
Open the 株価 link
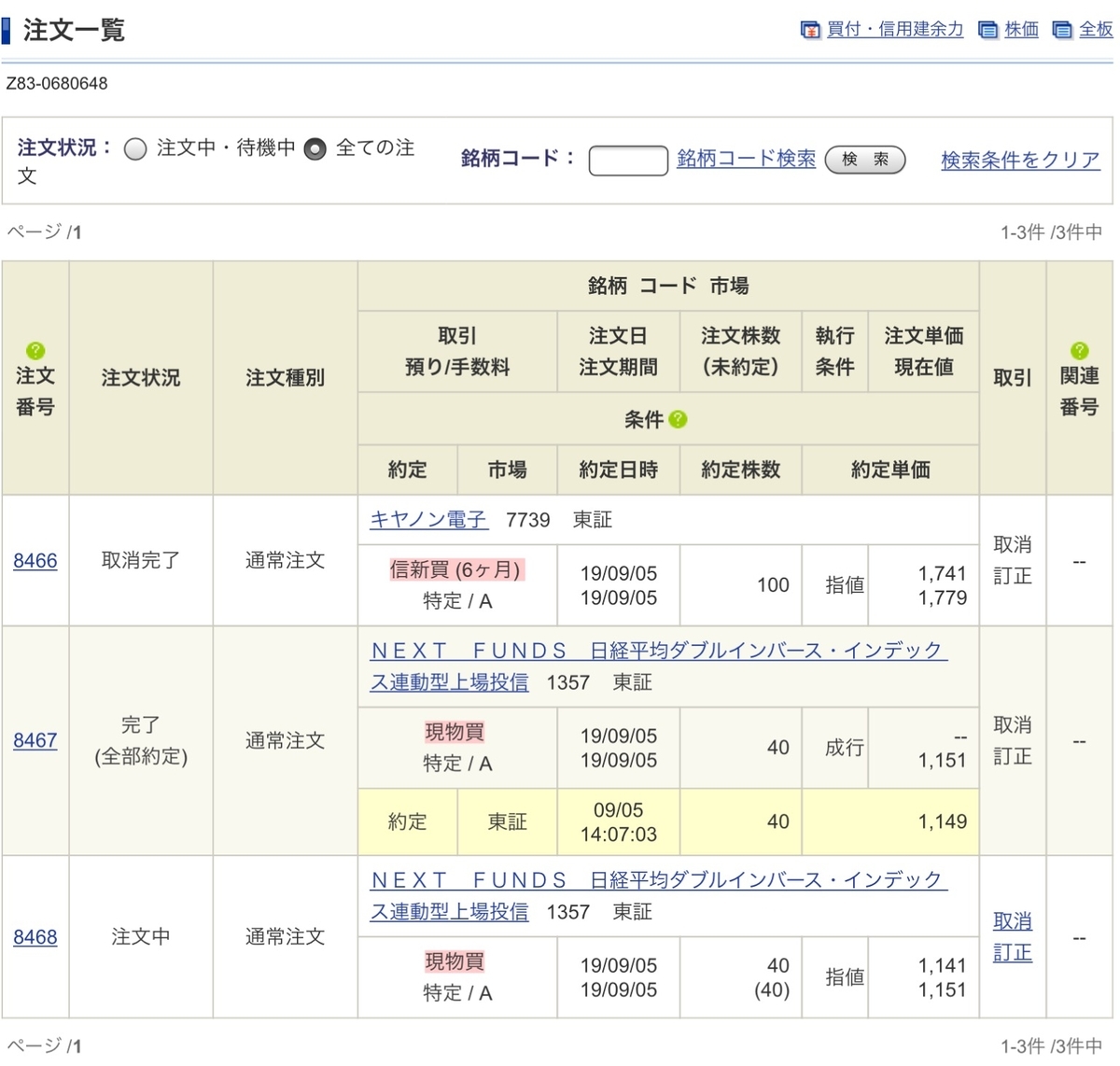pyautogui.click(x=1021, y=30)
